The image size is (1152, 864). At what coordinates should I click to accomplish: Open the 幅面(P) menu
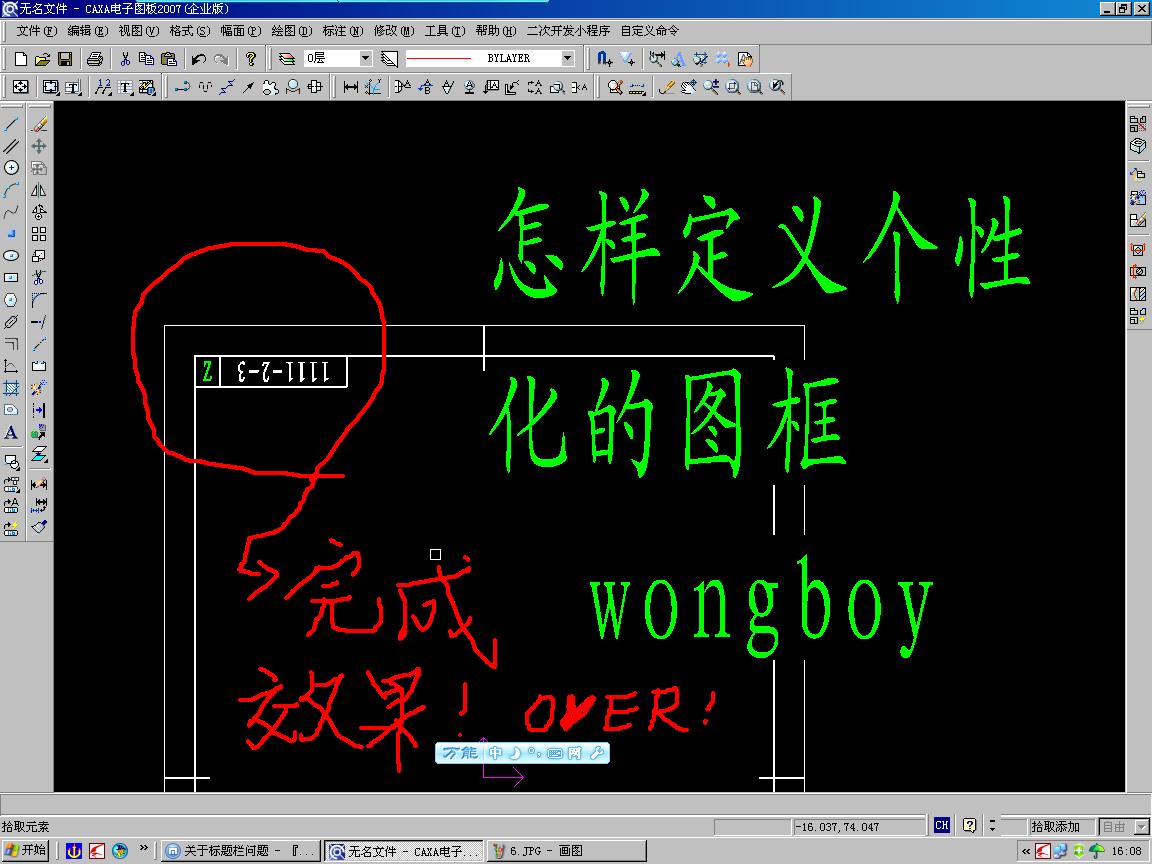[241, 31]
